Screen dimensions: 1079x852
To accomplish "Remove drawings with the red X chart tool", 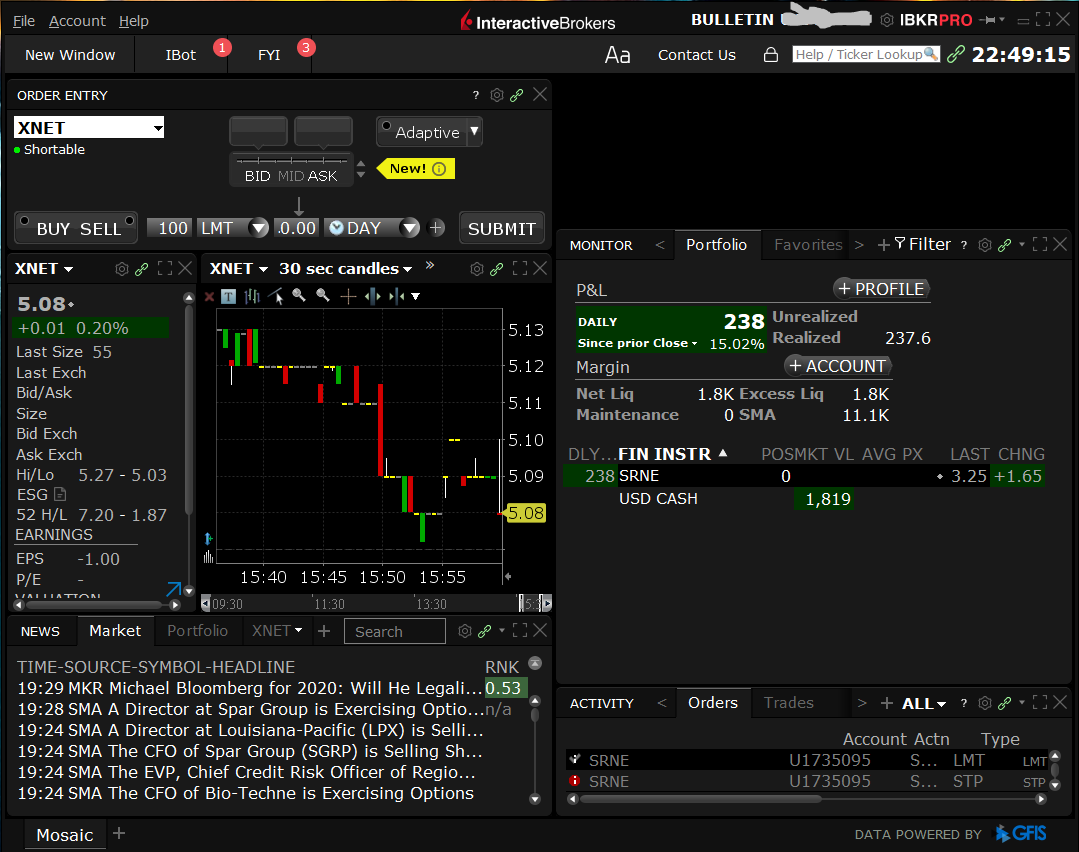I will 209,297.
